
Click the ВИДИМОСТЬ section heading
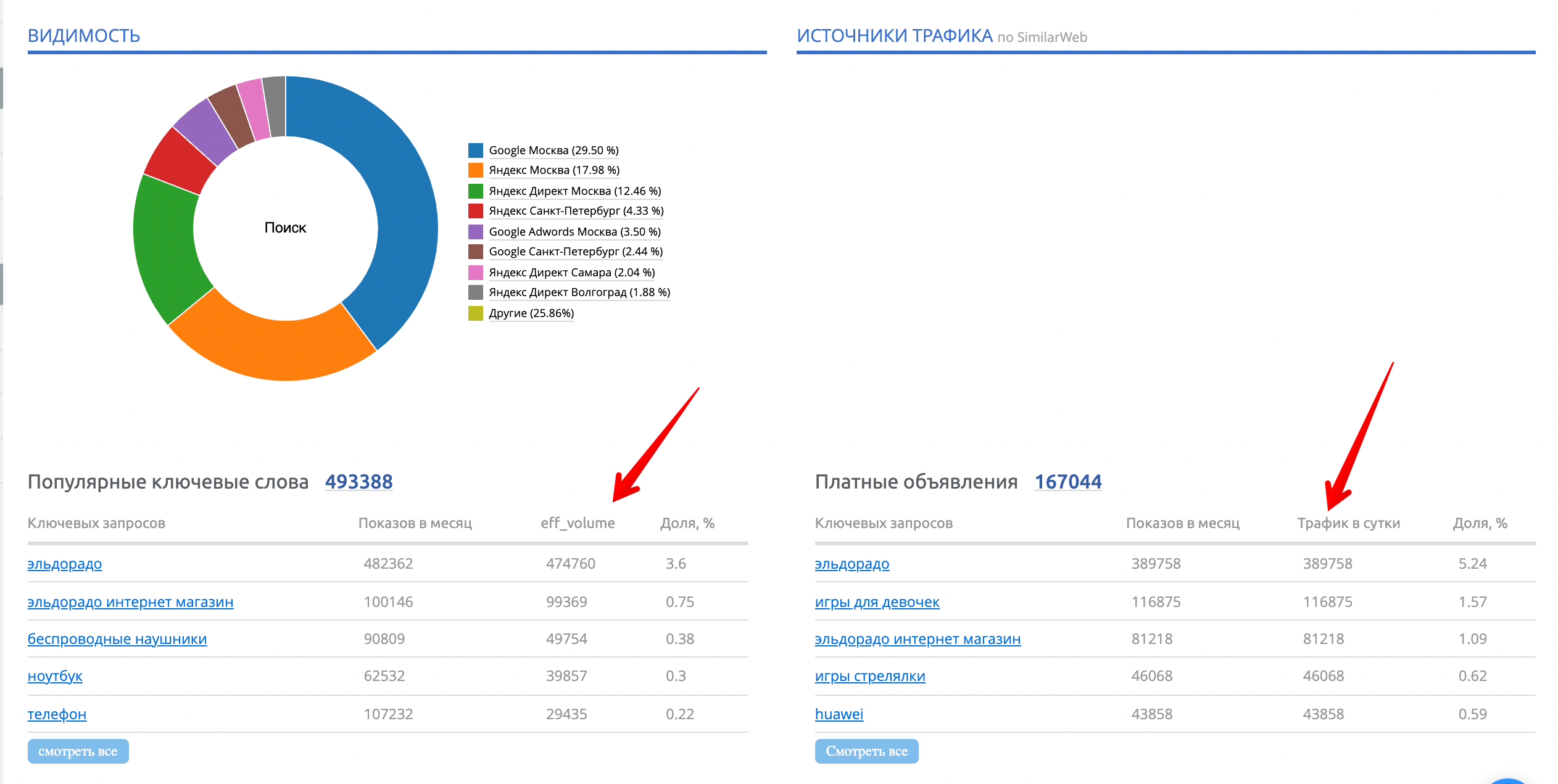84,36
